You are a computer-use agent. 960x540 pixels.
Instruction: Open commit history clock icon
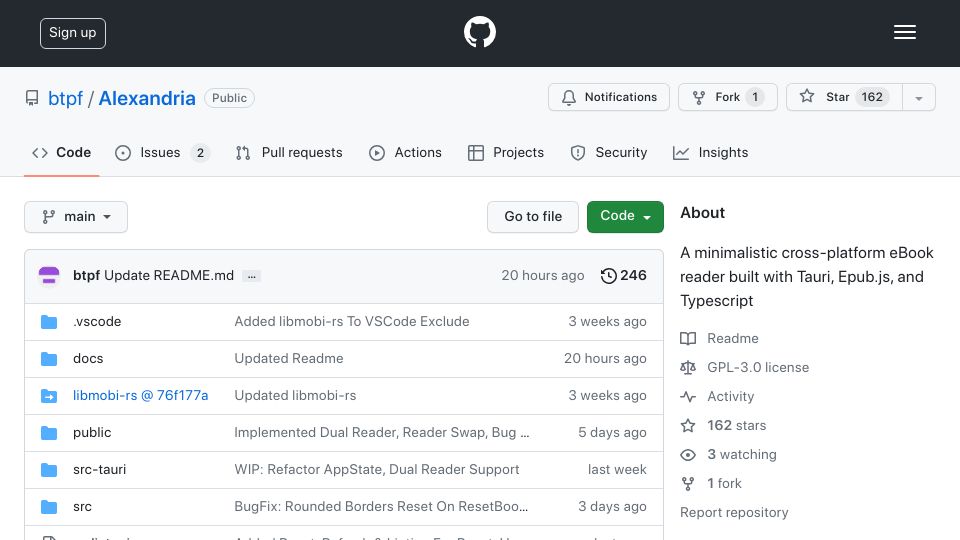tap(609, 276)
